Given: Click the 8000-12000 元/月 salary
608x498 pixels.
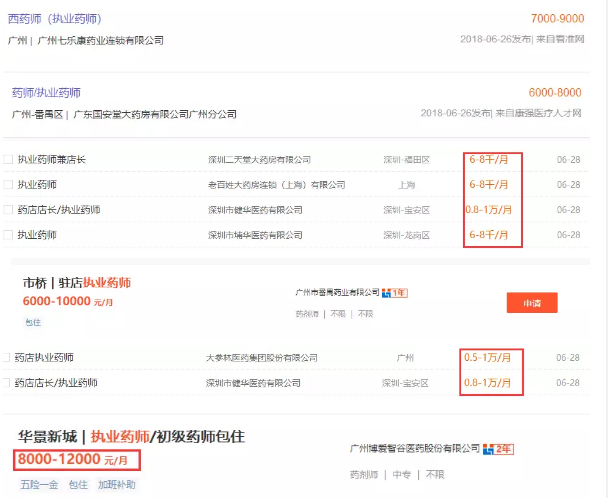Looking at the screenshot, I should [x=73, y=460].
